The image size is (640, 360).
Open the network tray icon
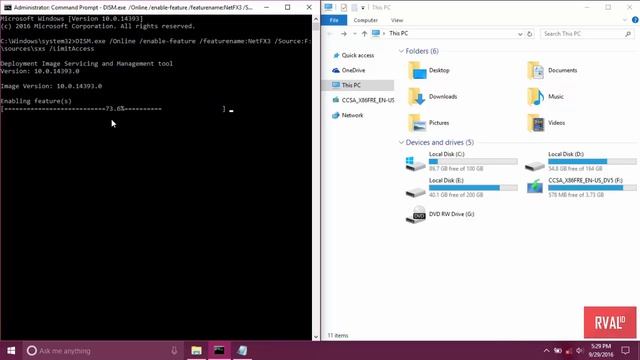[568, 351]
